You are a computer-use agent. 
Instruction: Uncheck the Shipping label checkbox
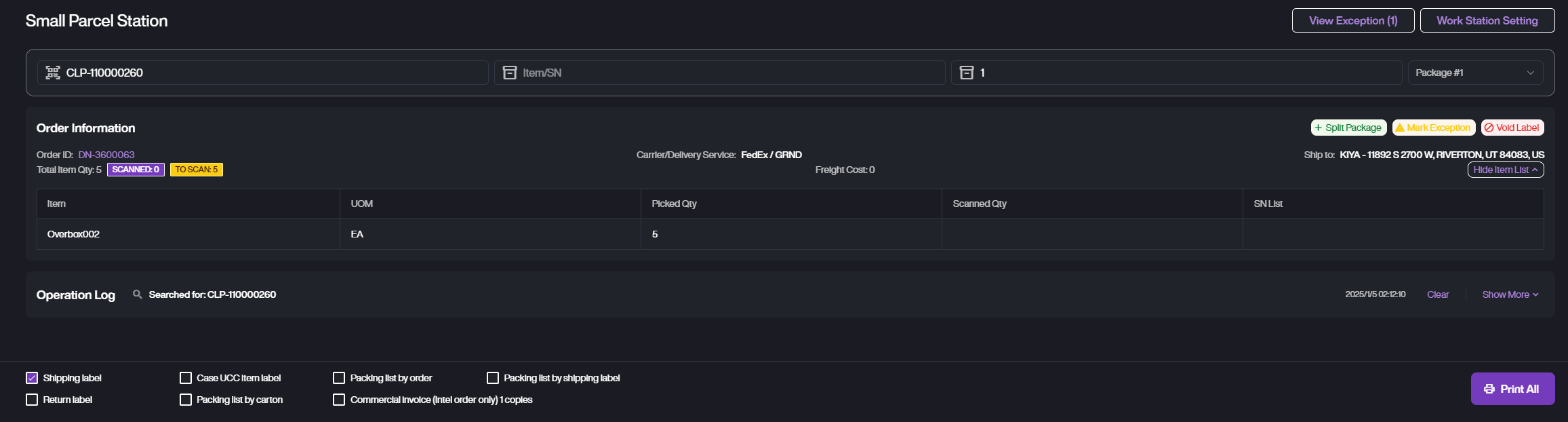(32, 378)
